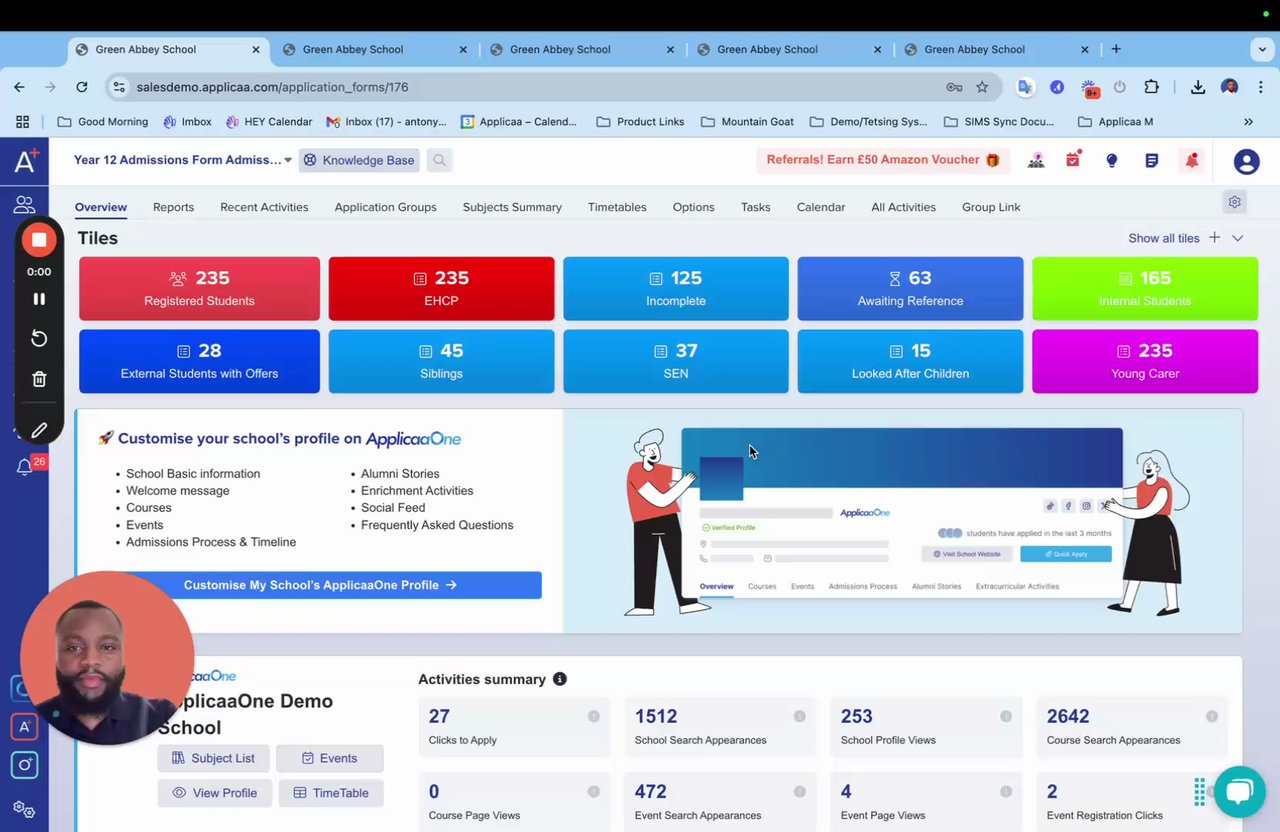Click Customise My School's ApplicaaOne Profile button
Image resolution: width=1280 pixels, height=832 pixels.
320,585
